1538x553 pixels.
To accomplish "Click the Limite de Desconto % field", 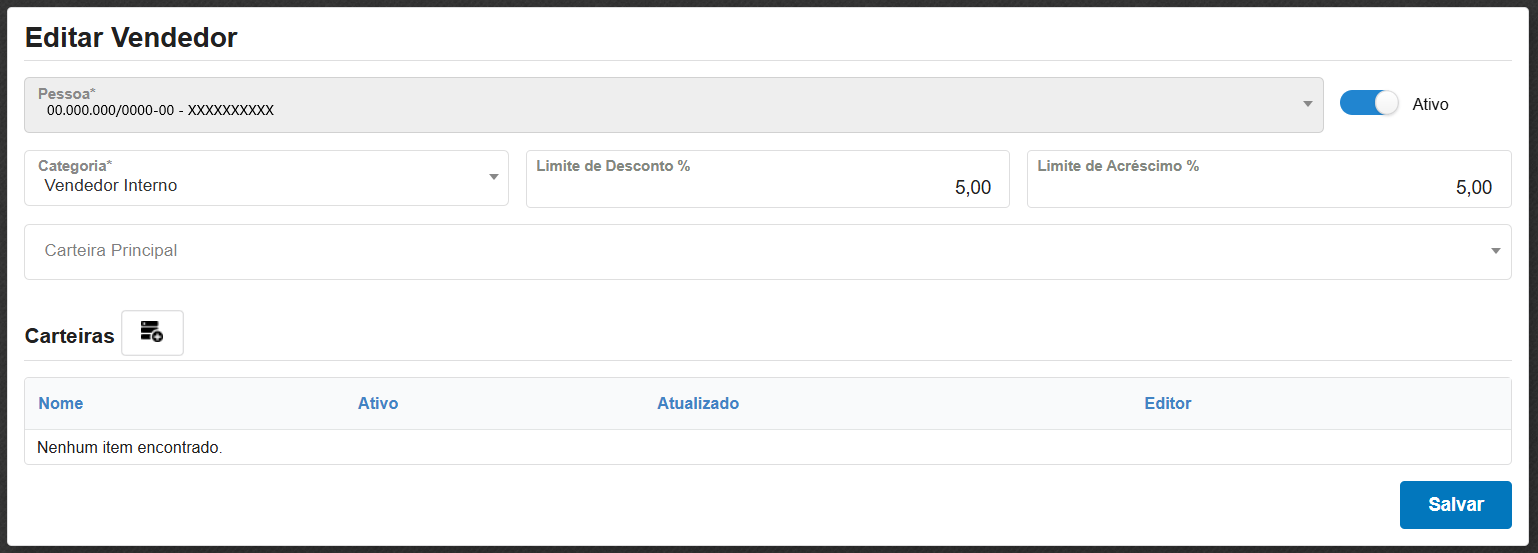I will point(767,187).
